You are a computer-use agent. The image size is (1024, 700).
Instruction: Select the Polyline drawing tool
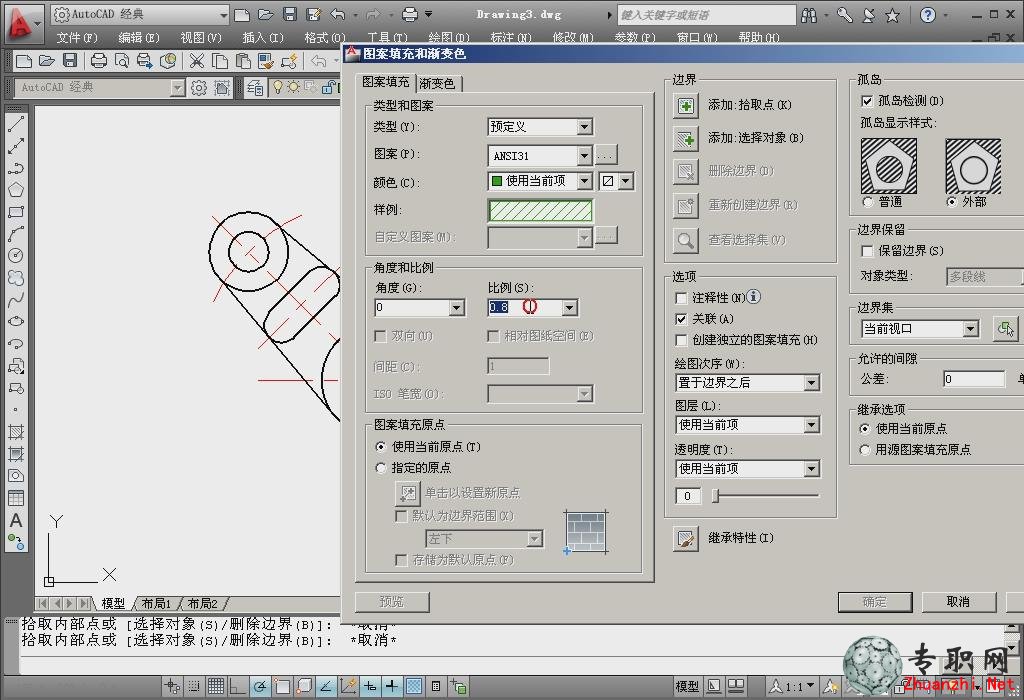16,168
